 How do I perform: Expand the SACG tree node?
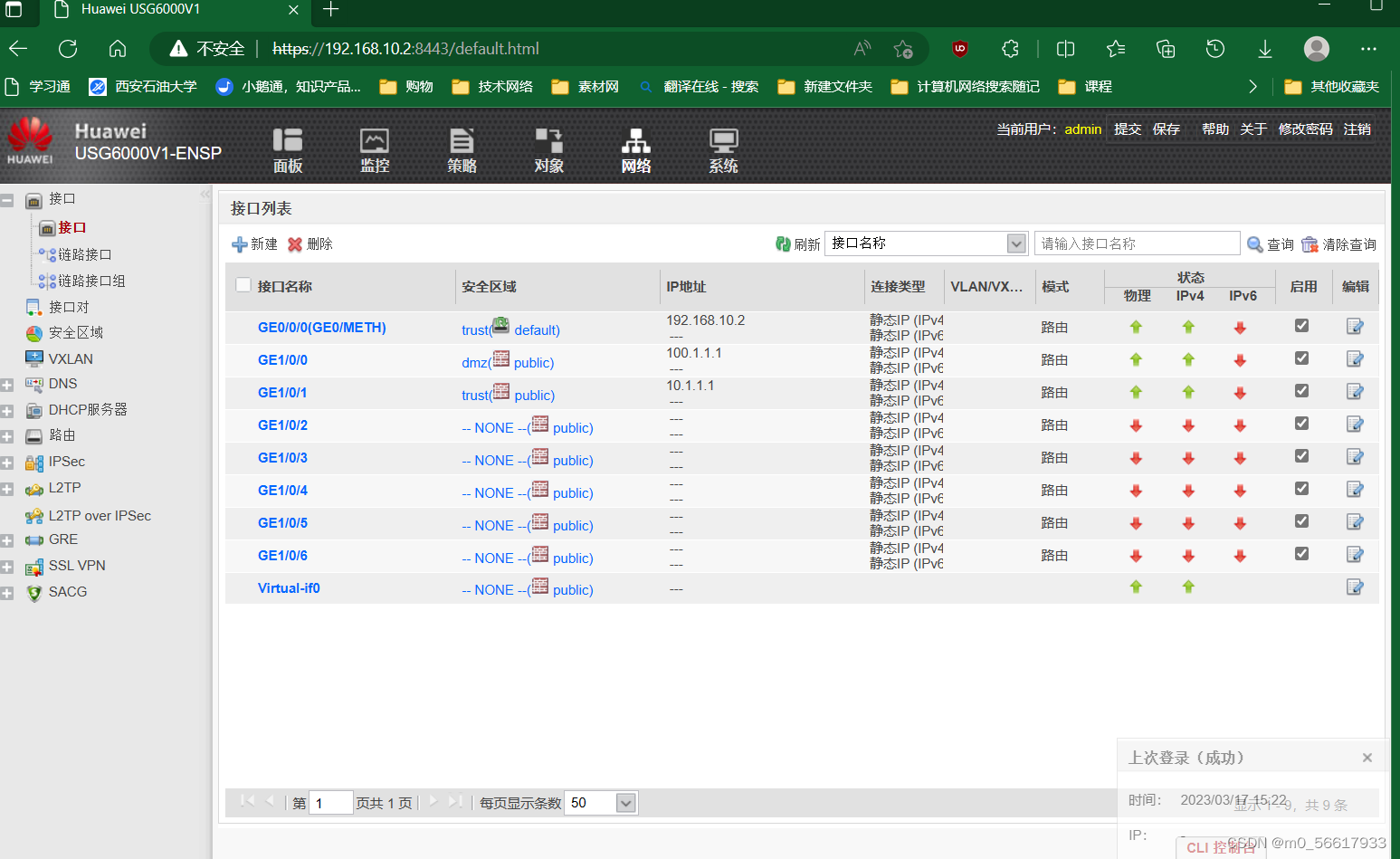pyautogui.click(x=7, y=593)
